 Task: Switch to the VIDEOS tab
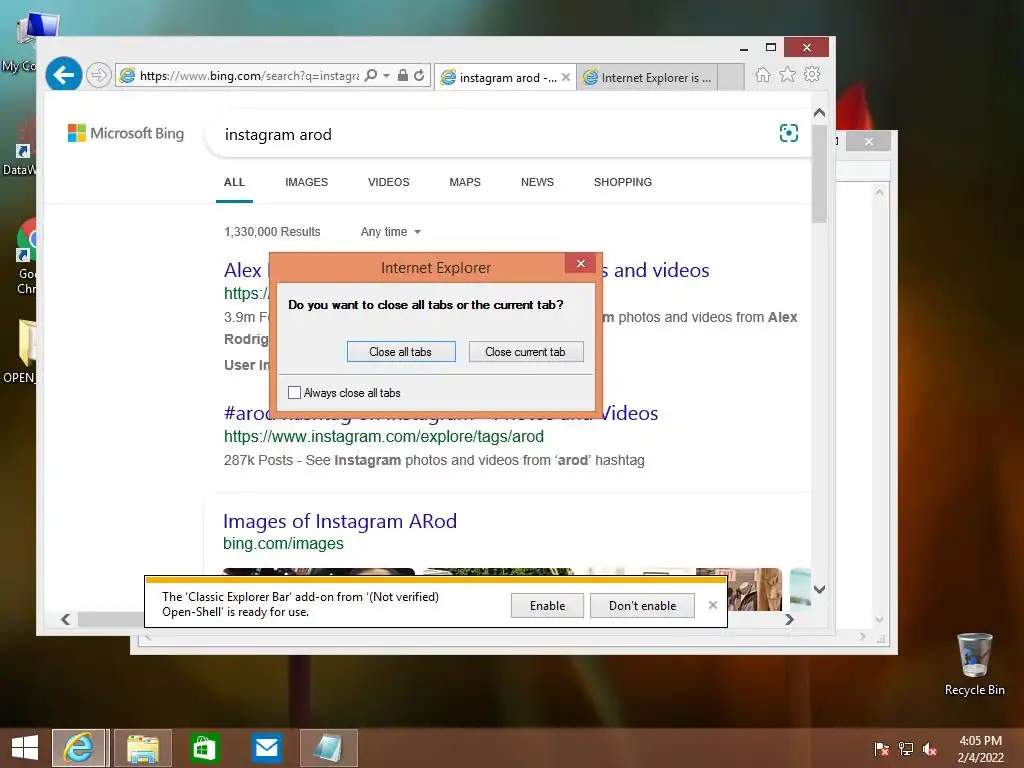tap(389, 182)
